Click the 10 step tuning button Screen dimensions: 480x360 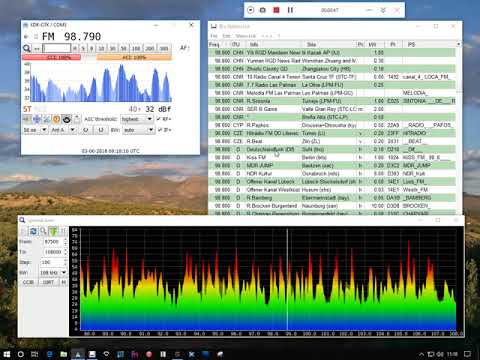101,49
